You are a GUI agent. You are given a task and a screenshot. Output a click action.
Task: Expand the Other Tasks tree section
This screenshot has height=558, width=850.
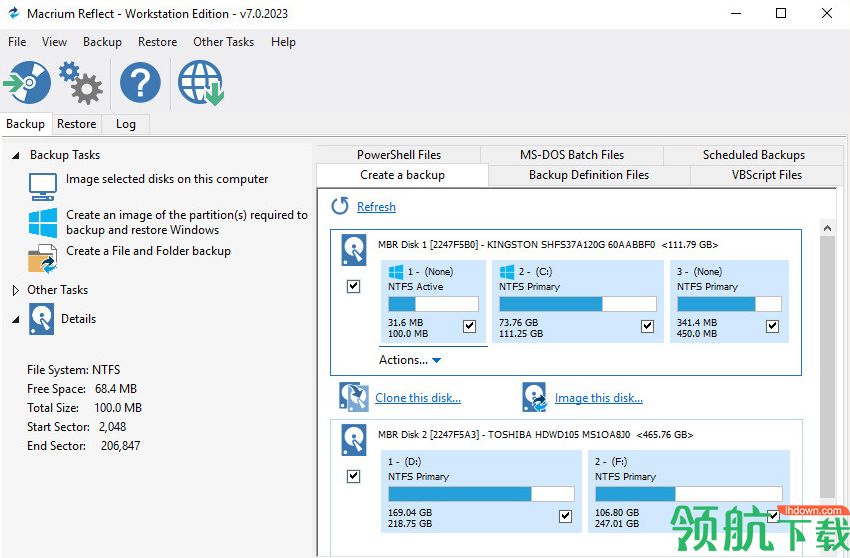coord(16,291)
